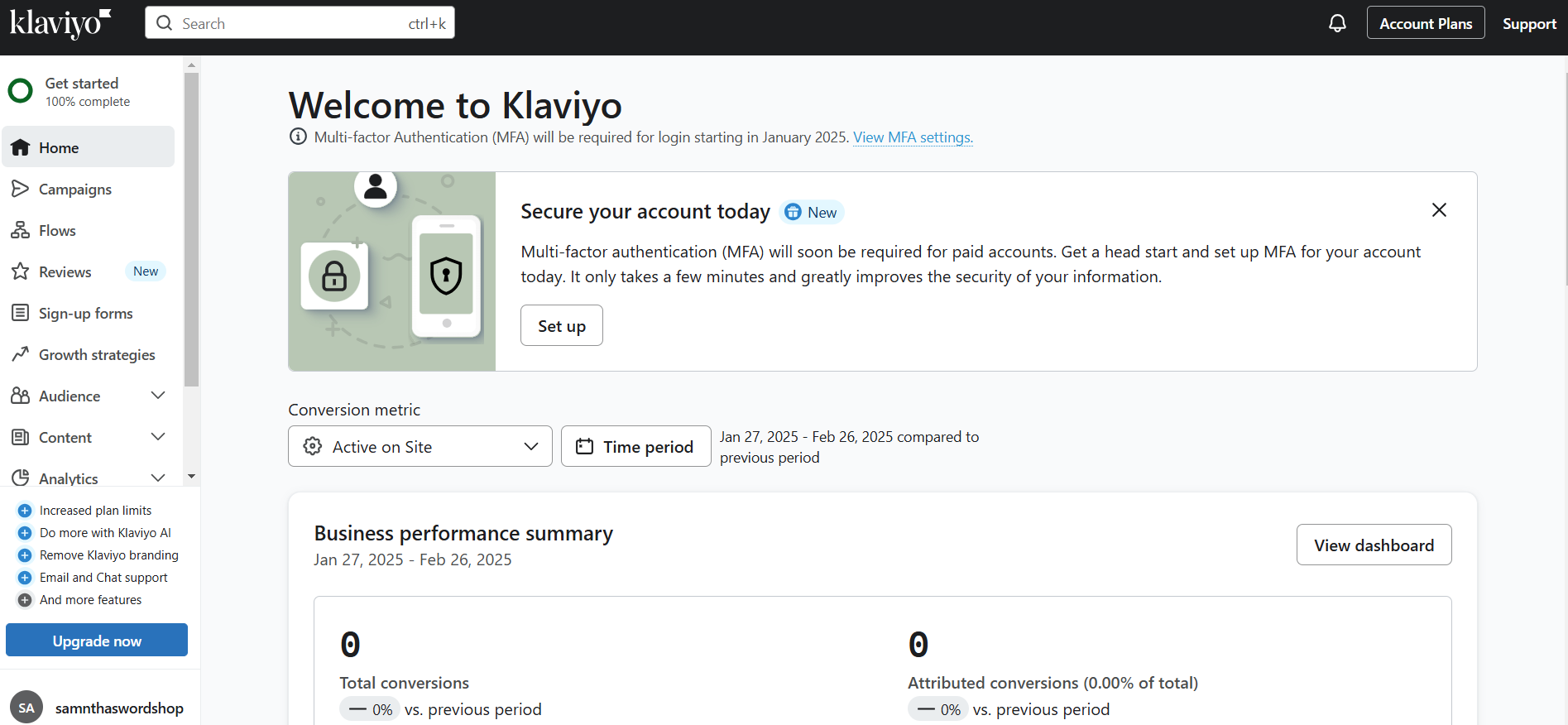Open Flows from sidebar
The height and width of the screenshot is (725, 1568).
coord(89,230)
